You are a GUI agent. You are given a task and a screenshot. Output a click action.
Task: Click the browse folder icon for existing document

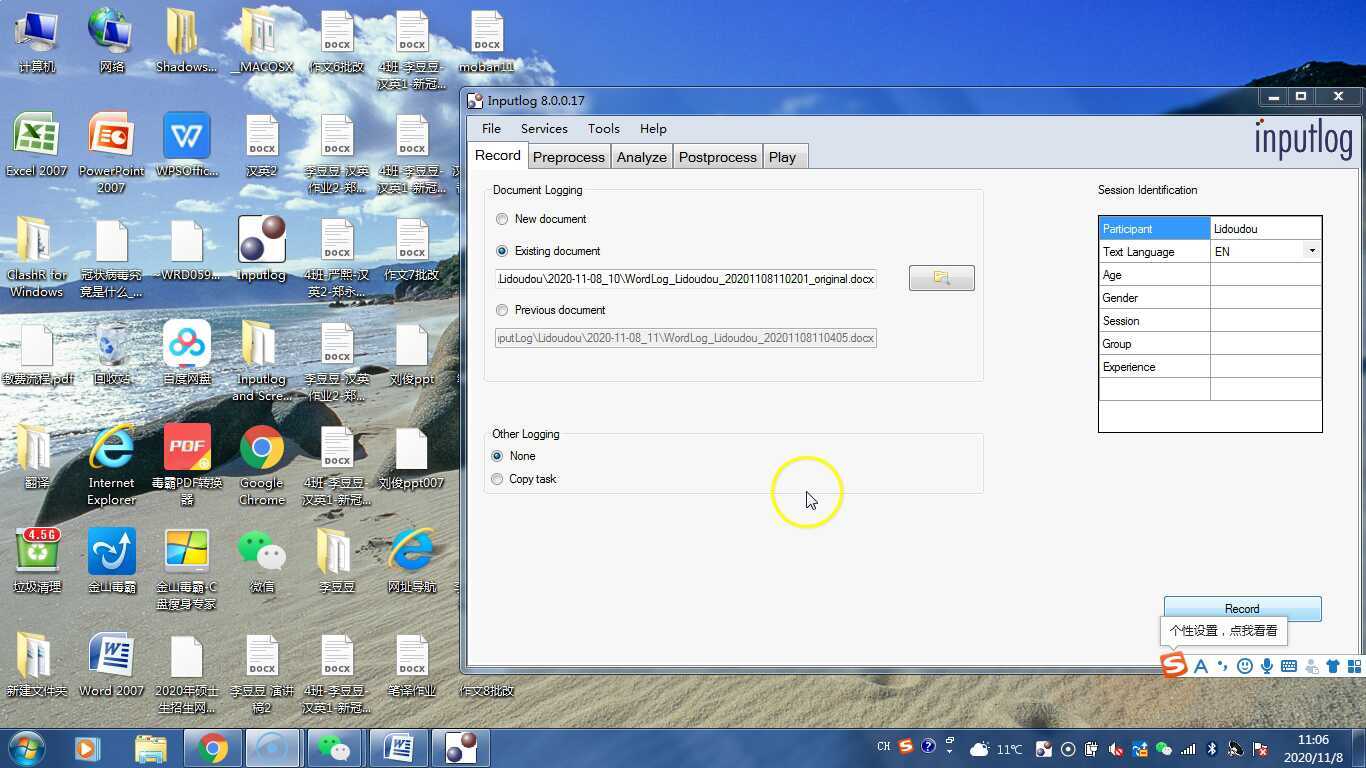tap(941, 278)
